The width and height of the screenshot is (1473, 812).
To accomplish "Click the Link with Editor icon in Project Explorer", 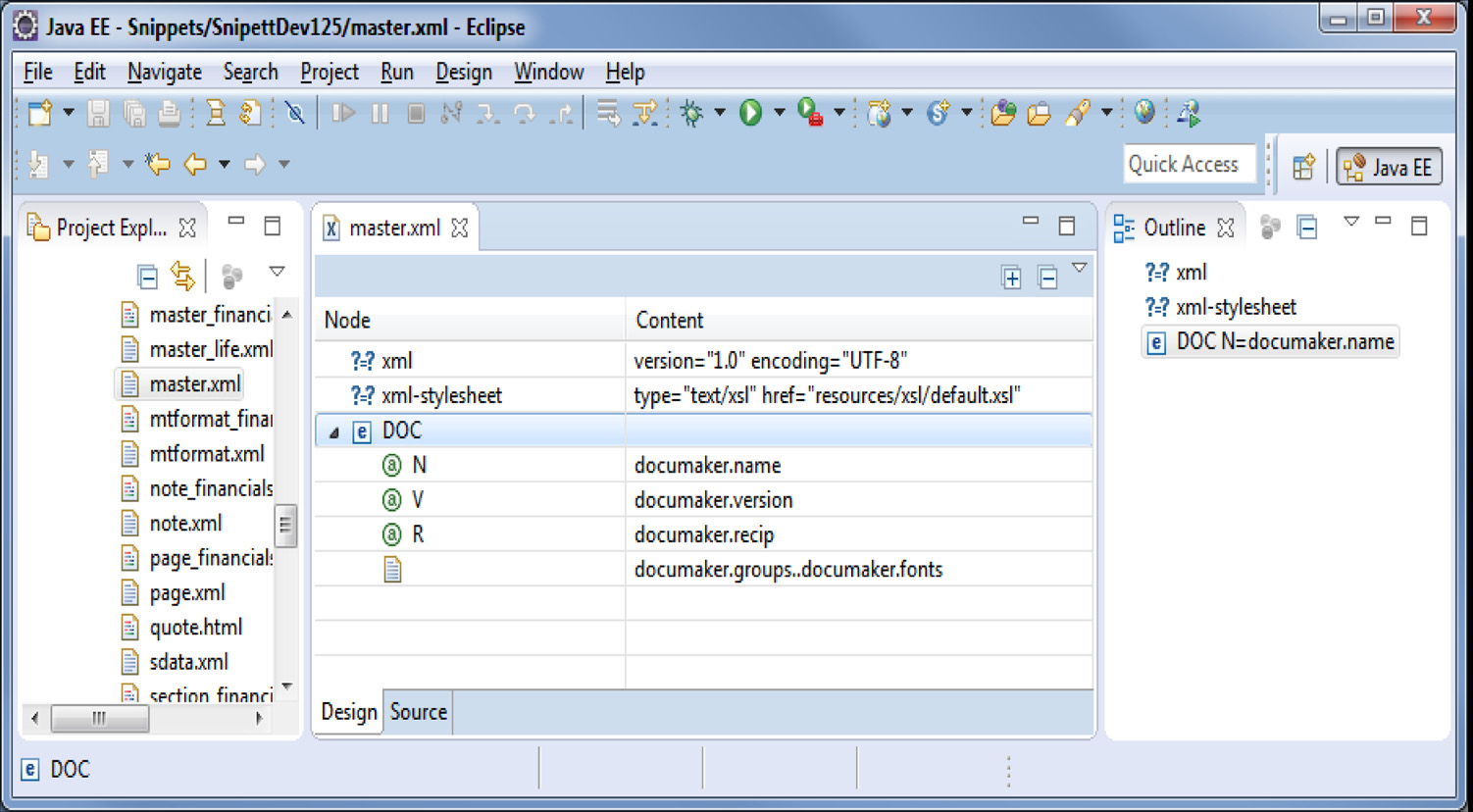I will (x=183, y=276).
